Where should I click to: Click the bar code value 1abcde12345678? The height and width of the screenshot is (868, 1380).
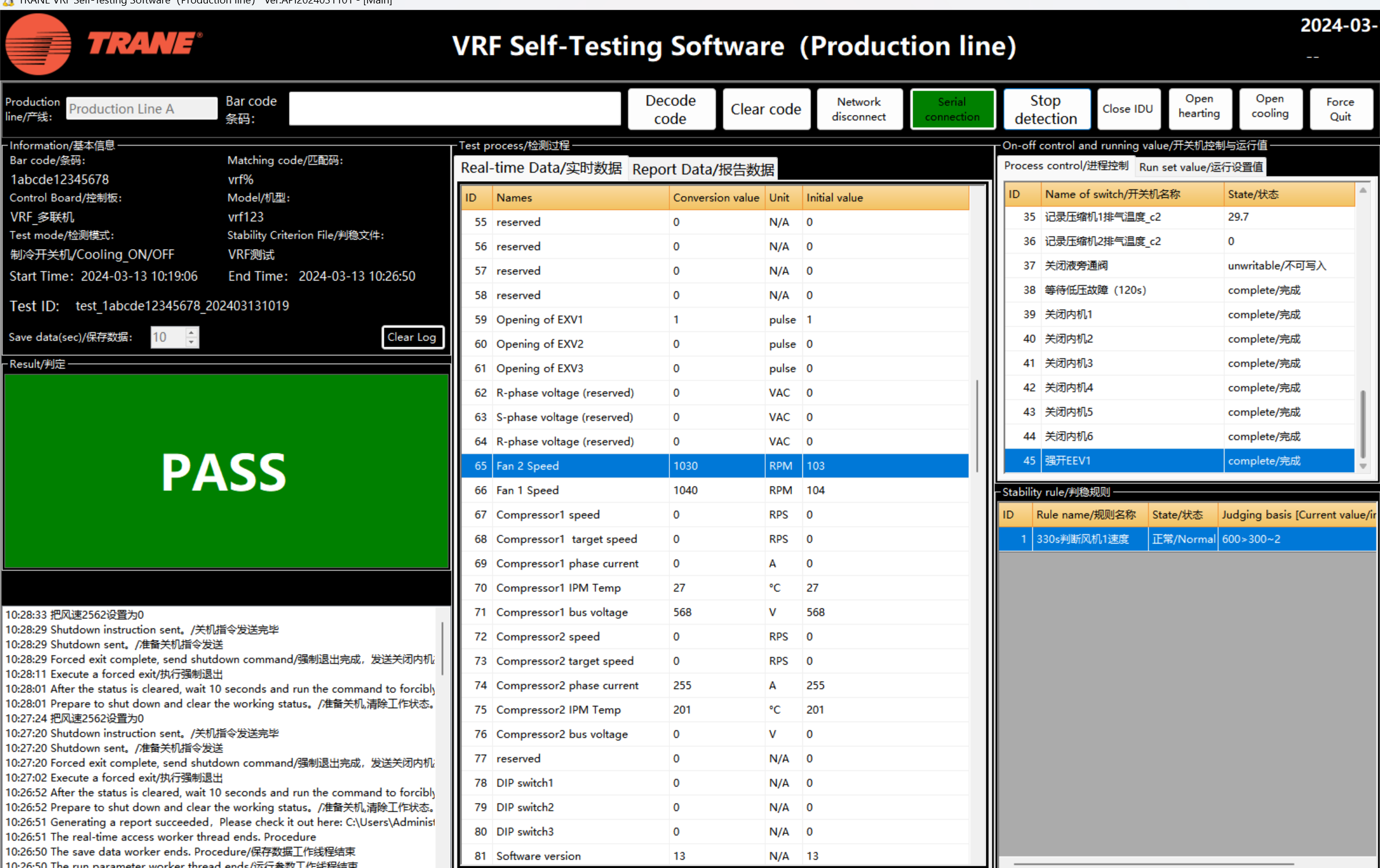tap(60, 179)
